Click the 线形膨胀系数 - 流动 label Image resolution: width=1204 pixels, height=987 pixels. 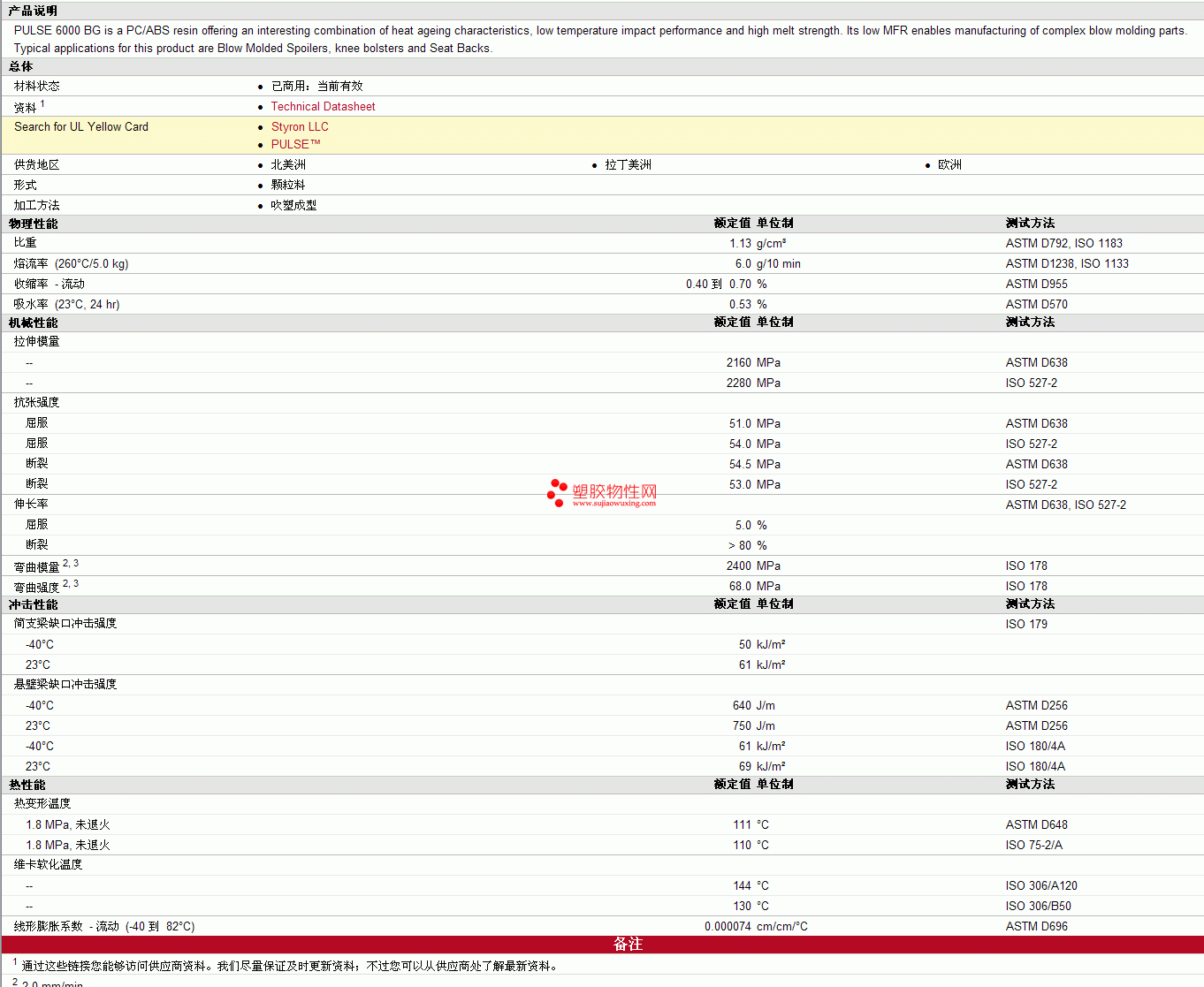[x=66, y=926]
